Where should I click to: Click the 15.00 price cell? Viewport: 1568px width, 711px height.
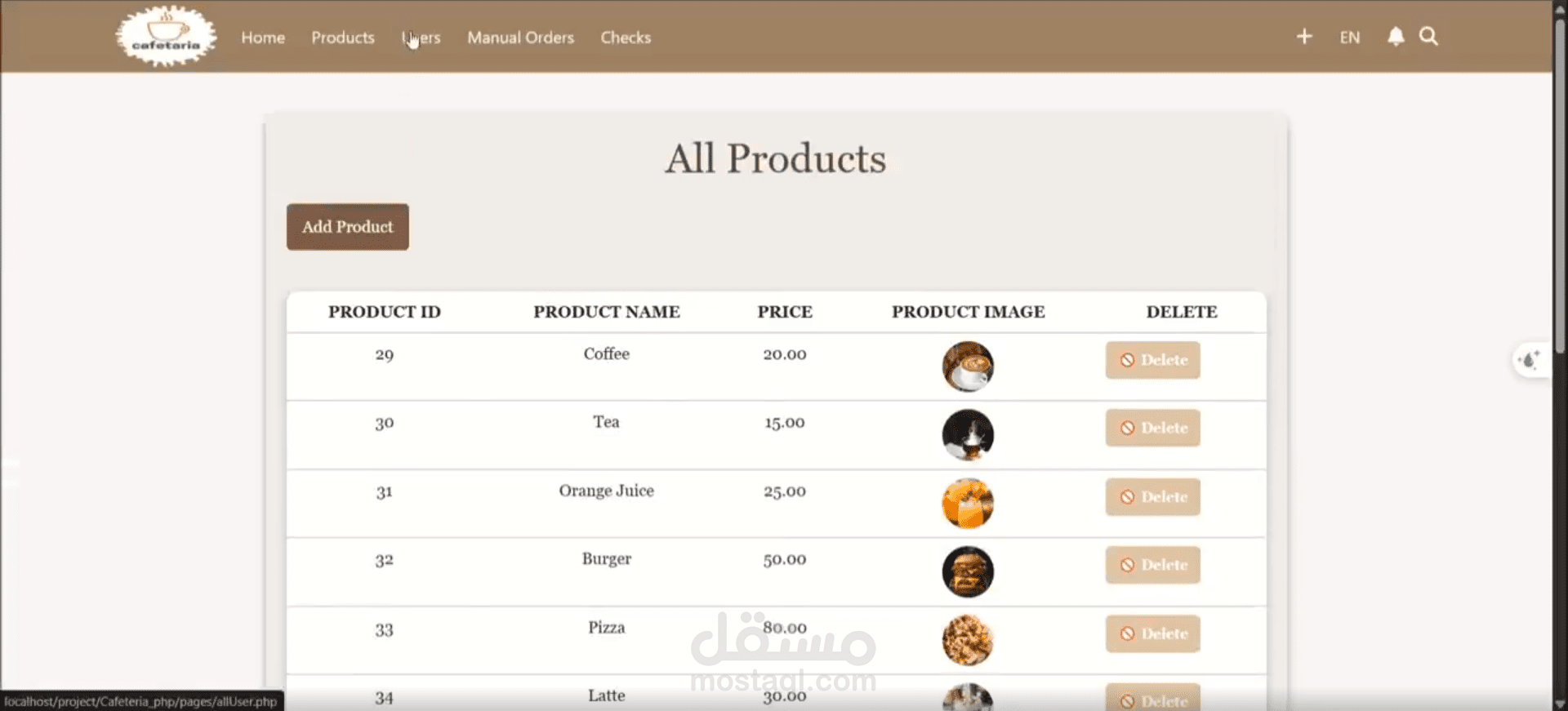click(785, 423)
